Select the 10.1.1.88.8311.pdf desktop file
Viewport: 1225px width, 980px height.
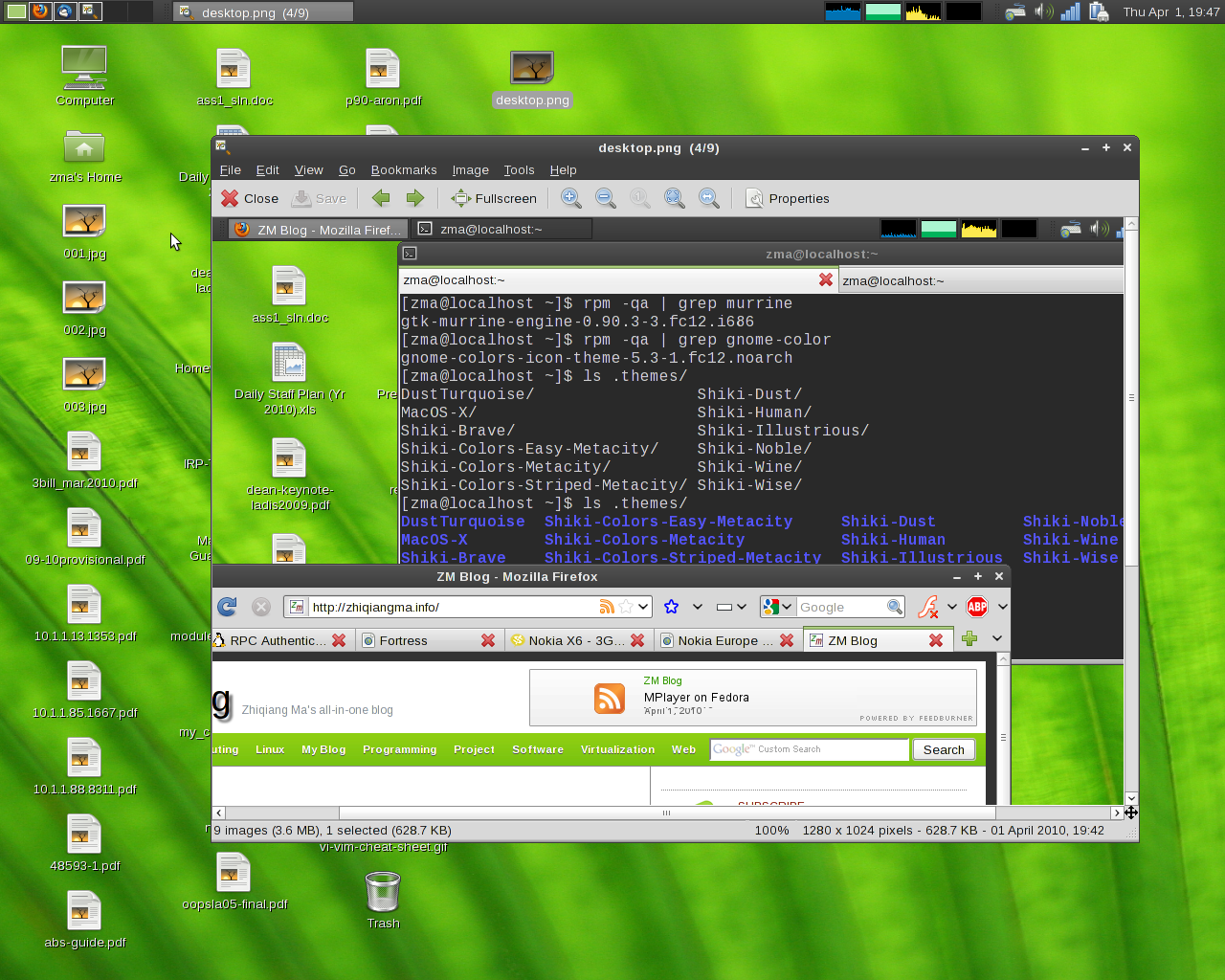click(84, 767)
